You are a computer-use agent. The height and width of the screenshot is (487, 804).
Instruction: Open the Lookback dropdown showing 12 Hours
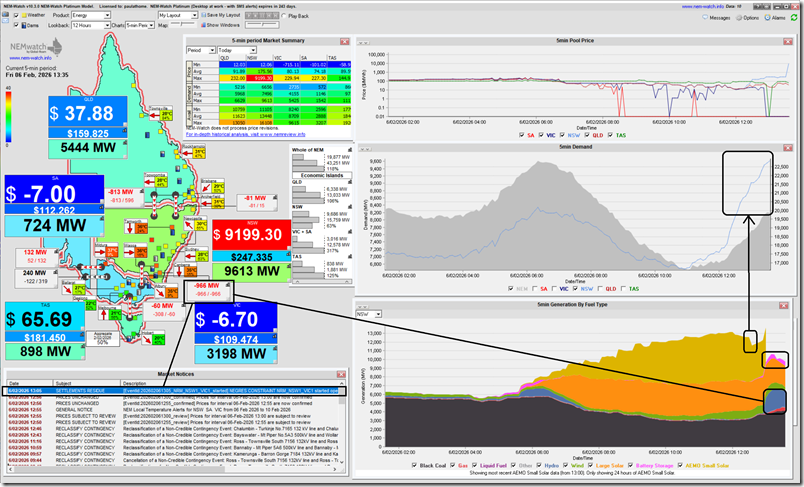[x=91, y=25]
